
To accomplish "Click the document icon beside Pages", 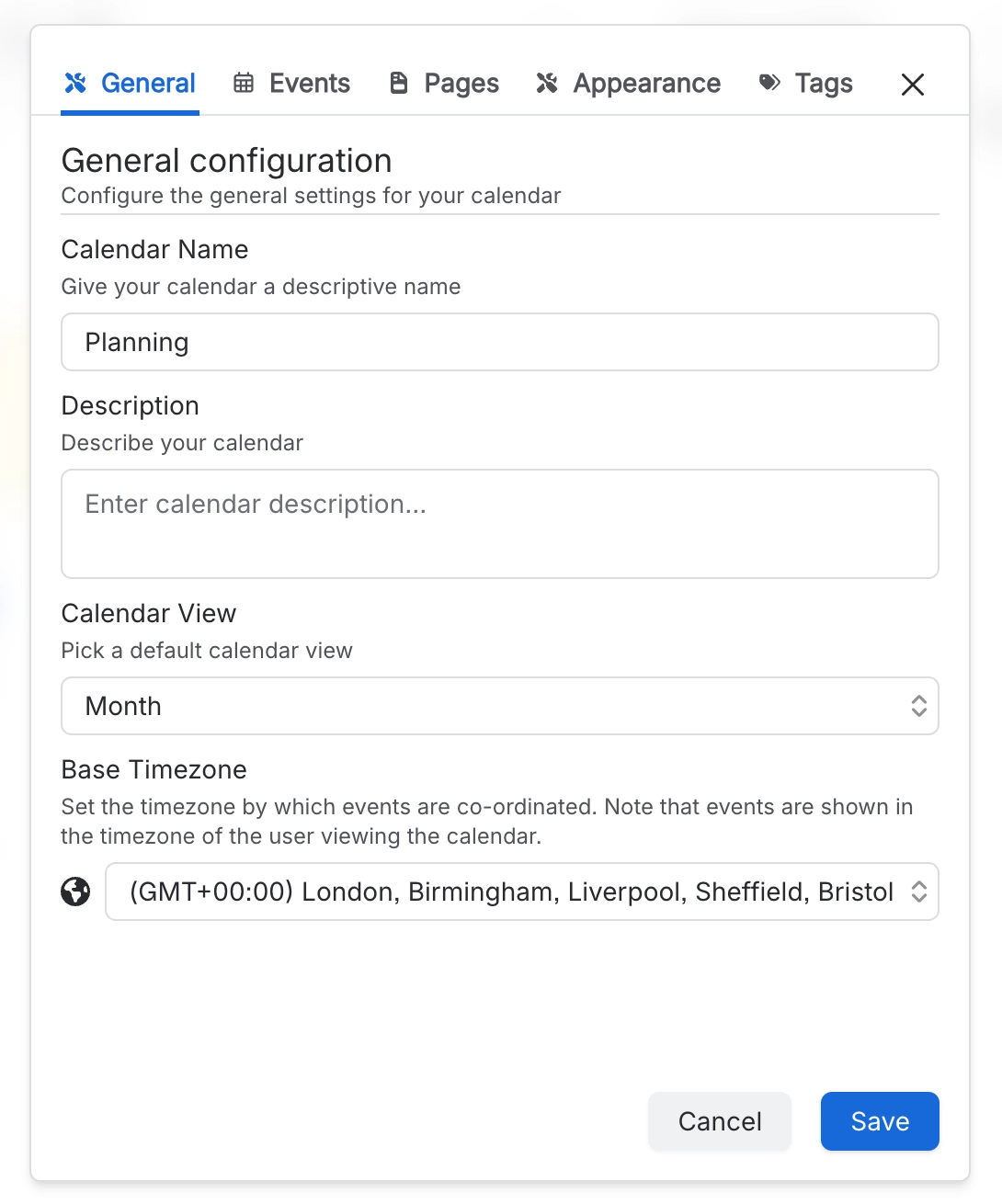I will tap(399, 84).
